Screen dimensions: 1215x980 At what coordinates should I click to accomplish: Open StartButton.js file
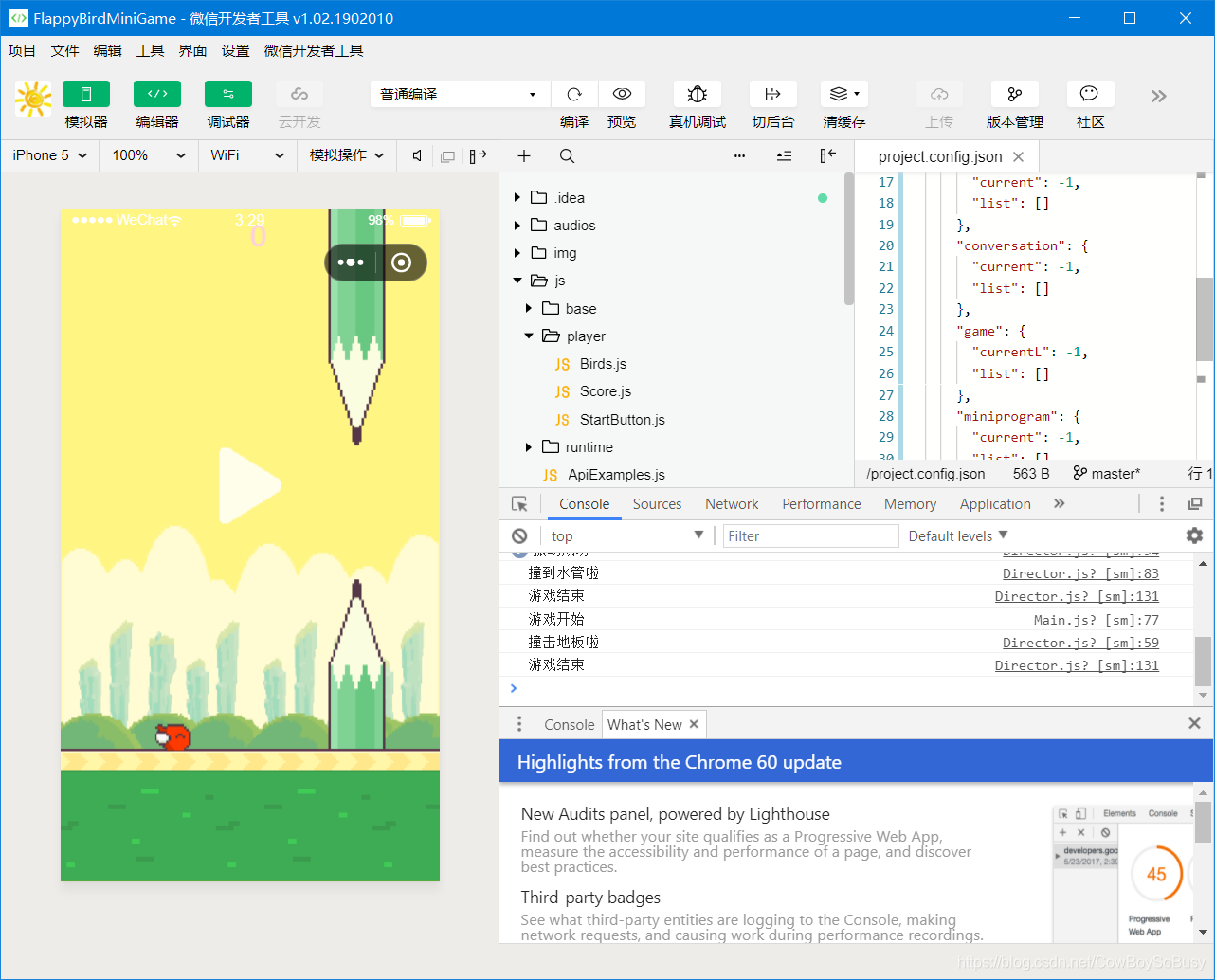[622, 420]
